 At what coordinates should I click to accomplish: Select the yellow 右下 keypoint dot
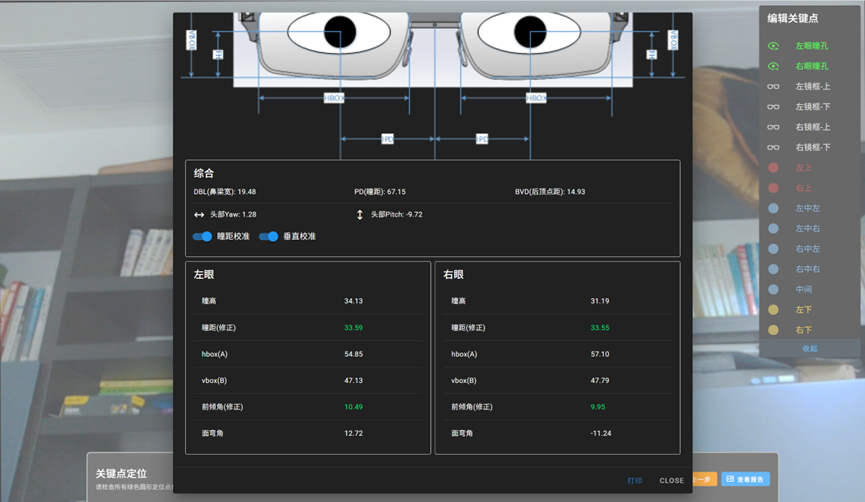(773, 330)
